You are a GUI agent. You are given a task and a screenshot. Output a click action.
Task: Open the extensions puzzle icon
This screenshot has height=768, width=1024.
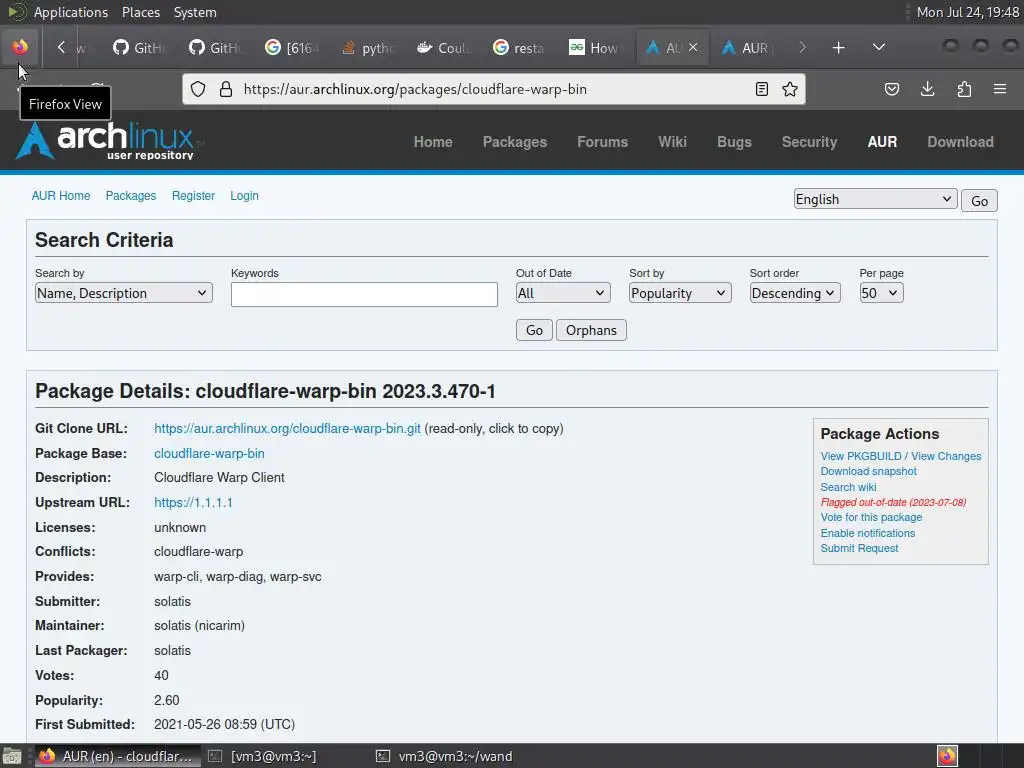964,89
